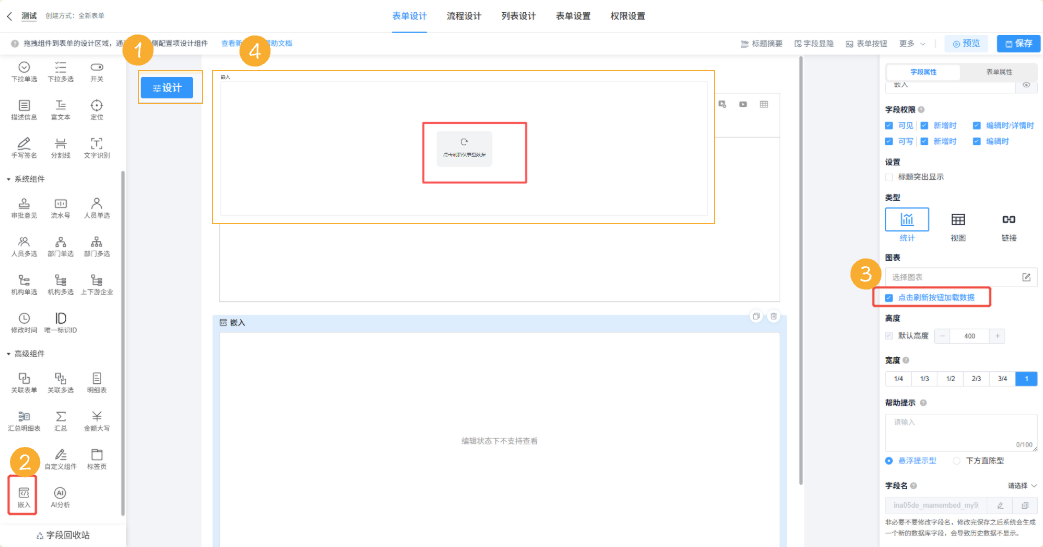Click the 定位 location component
Viewport: 1043px width, 547px height.
click(x=96, y=109)
